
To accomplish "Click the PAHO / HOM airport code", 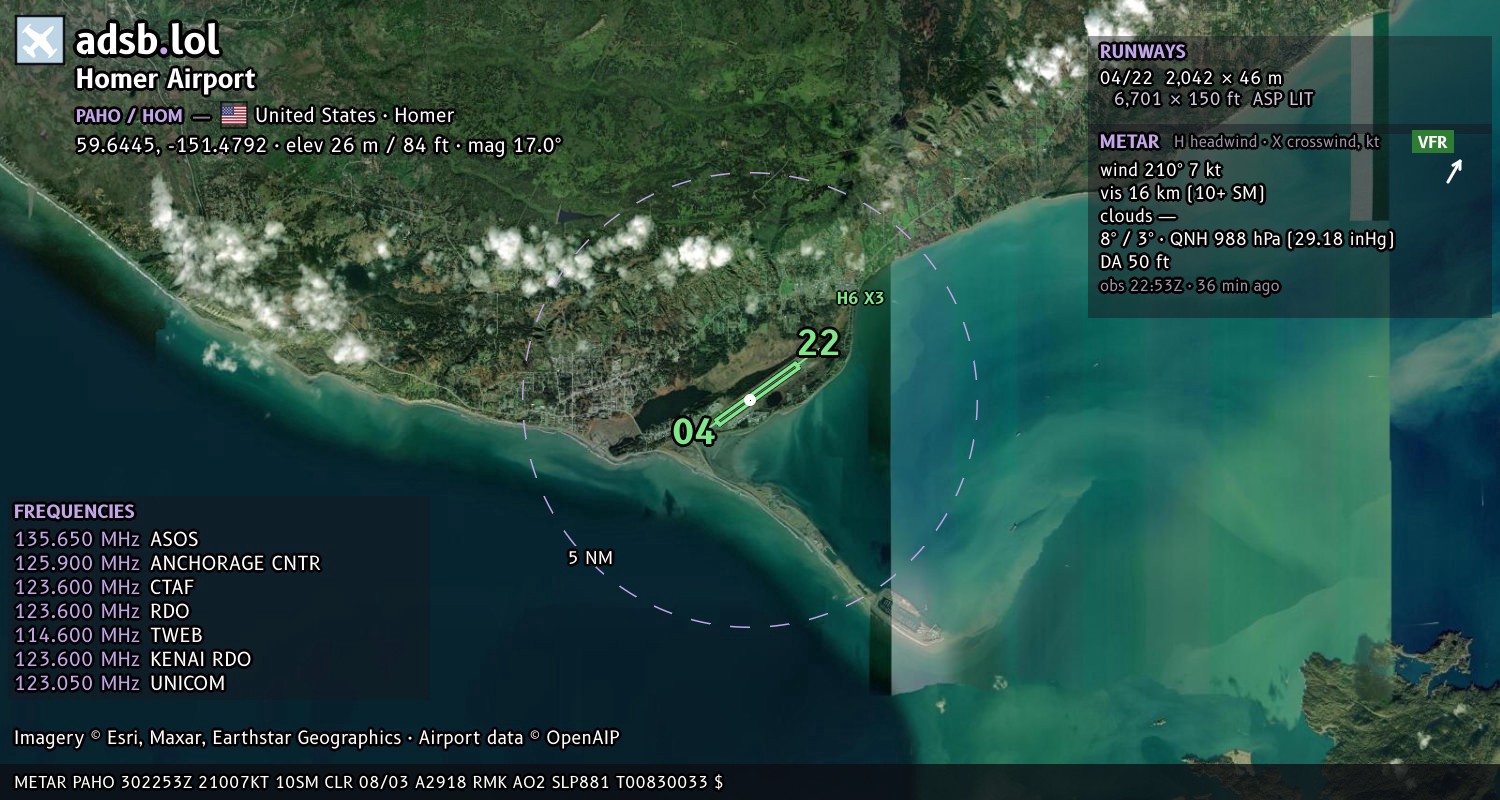I will coord(129,116).
